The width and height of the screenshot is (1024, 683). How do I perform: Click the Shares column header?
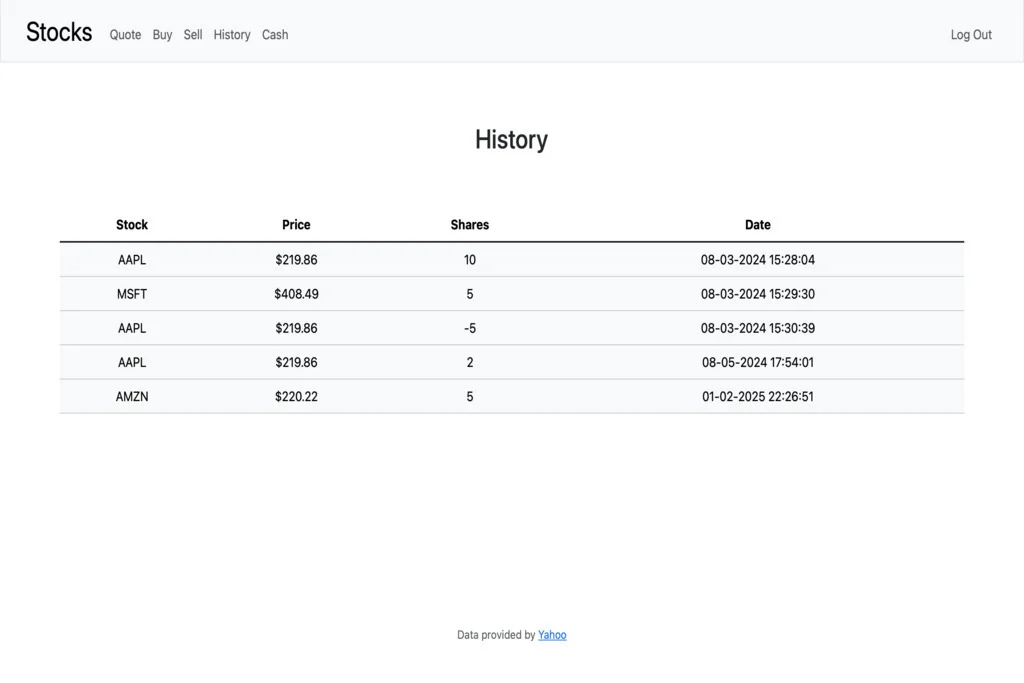(469, 225)
